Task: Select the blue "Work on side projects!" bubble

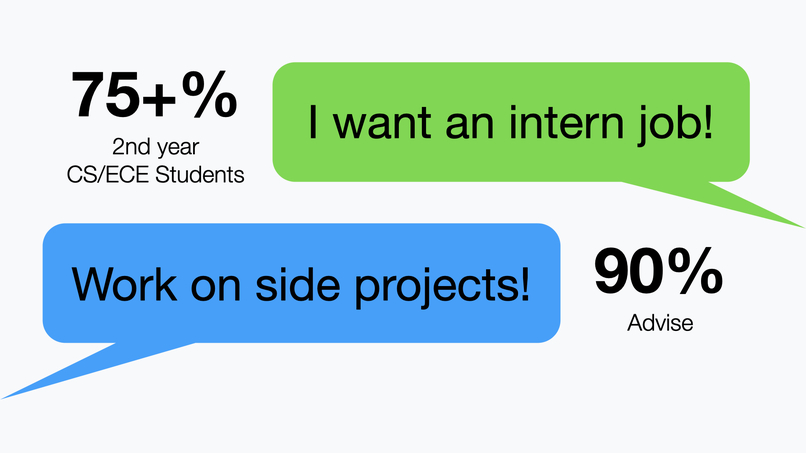Action: coord(301,283)
